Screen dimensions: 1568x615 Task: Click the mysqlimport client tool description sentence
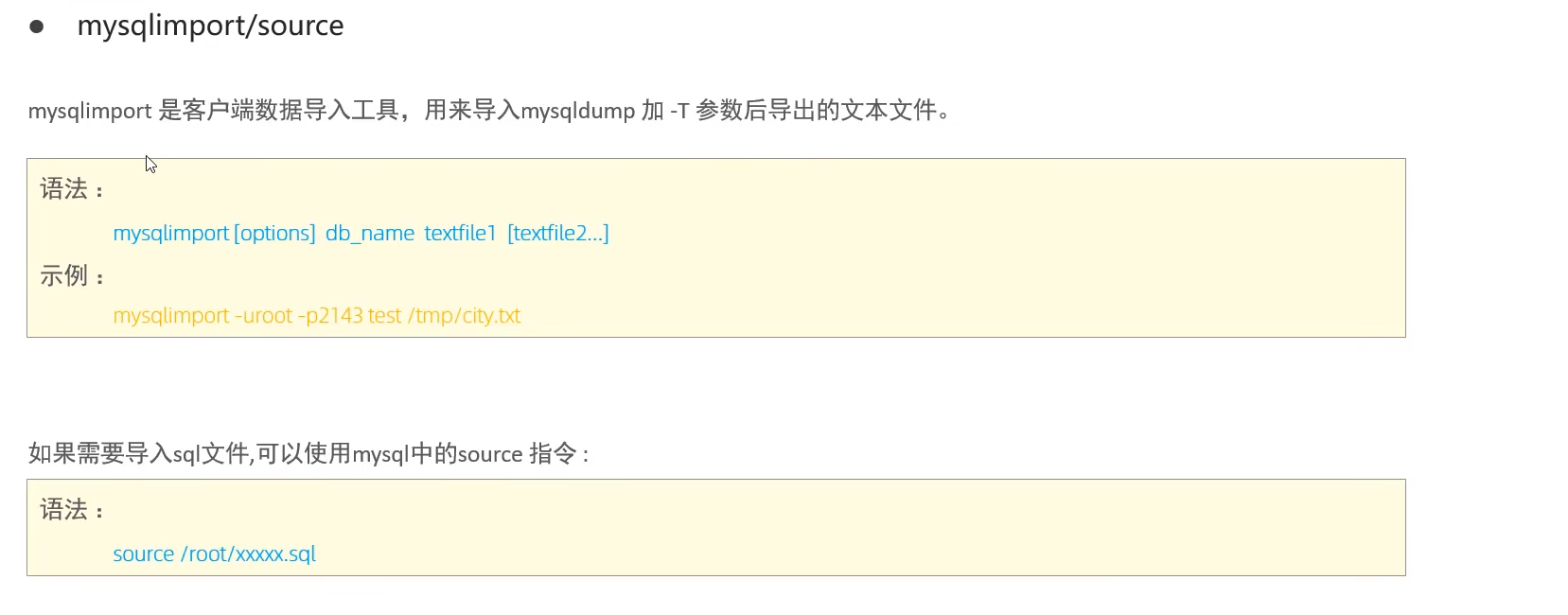click(488, 111)
